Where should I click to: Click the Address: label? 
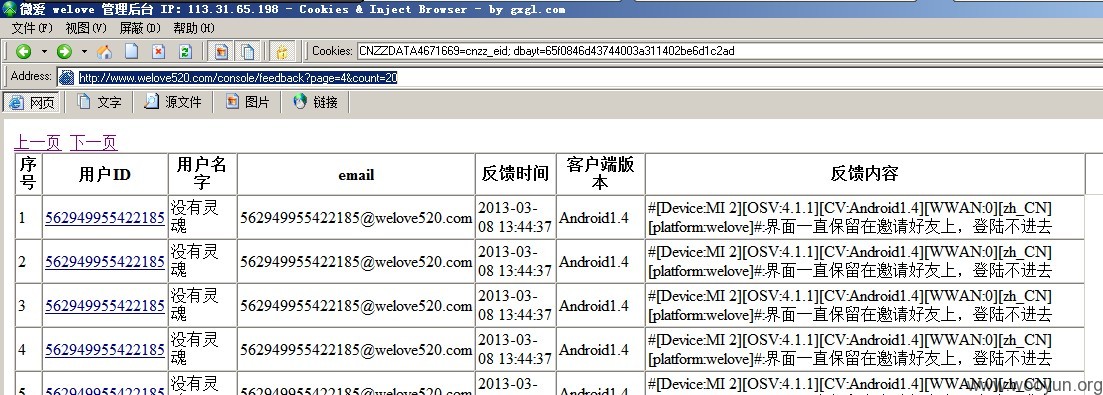(x=31, y=76)
